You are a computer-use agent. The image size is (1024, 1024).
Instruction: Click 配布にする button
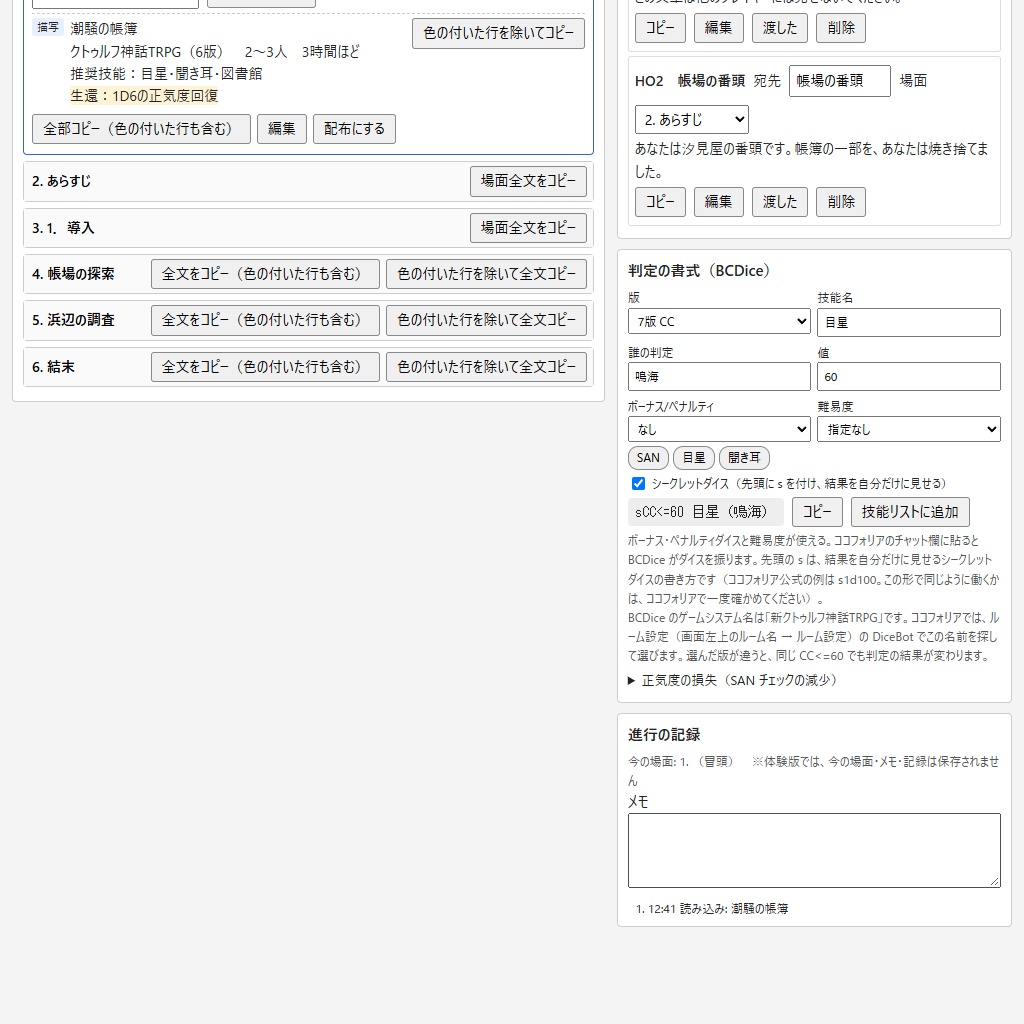pyautogui.click(x=354, y=129)
